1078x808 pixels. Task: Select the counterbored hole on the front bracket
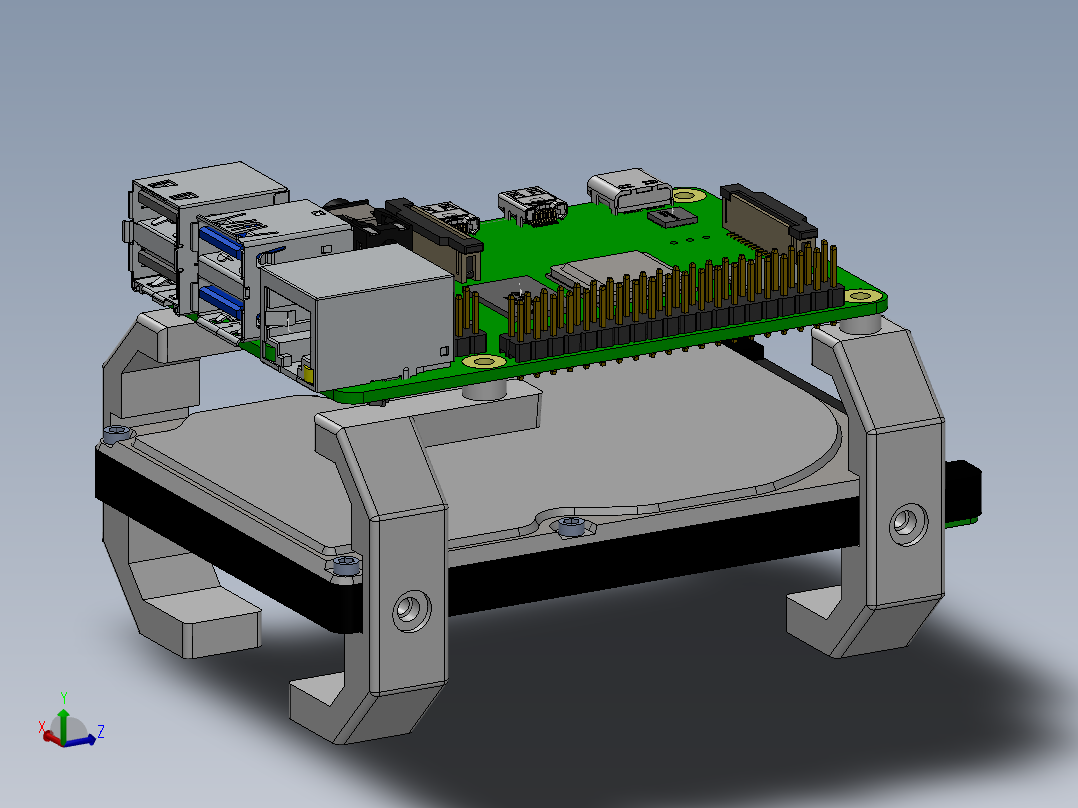pos(411,610)
